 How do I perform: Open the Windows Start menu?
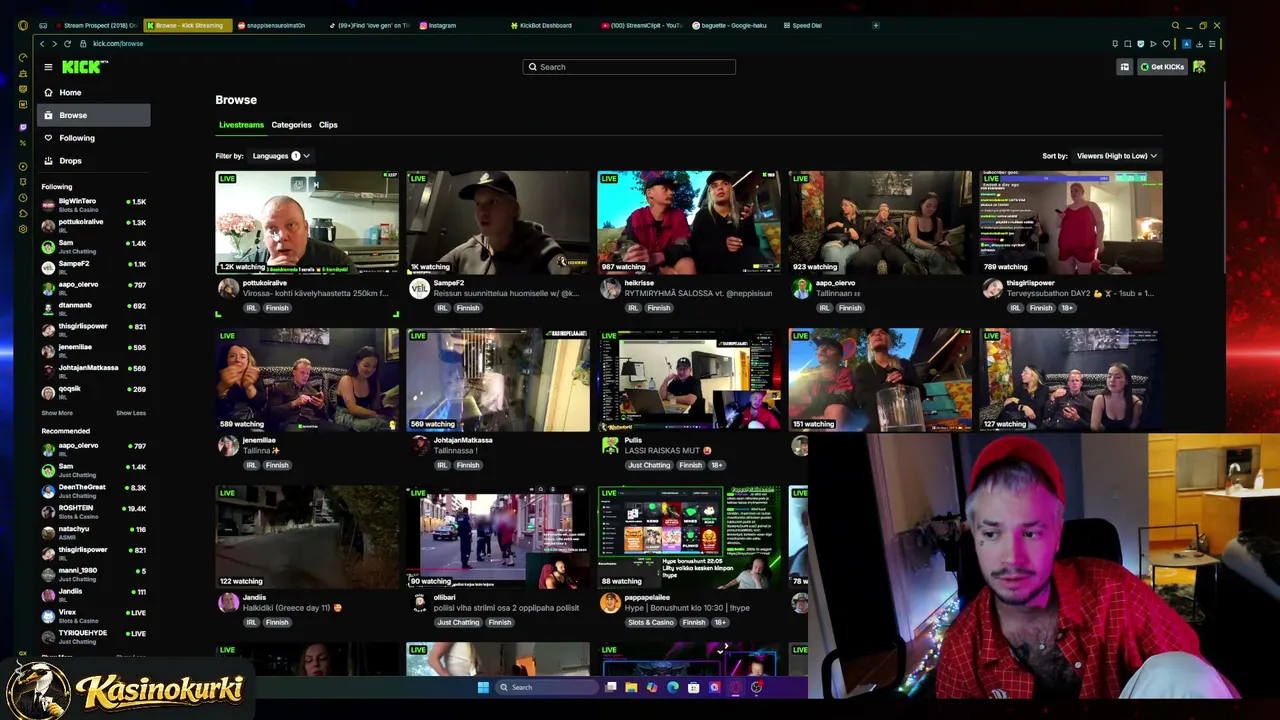tap(483, 687)
